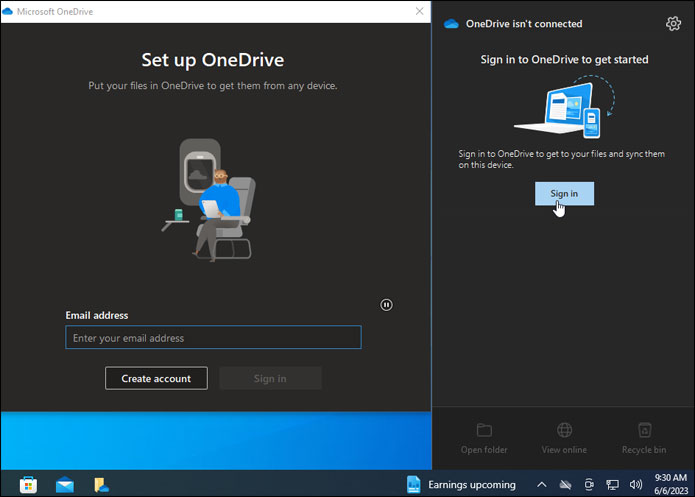The height and width of the screenshot is (497, 695).
Task: Click the Email address input field
Action: pos(213,338)
